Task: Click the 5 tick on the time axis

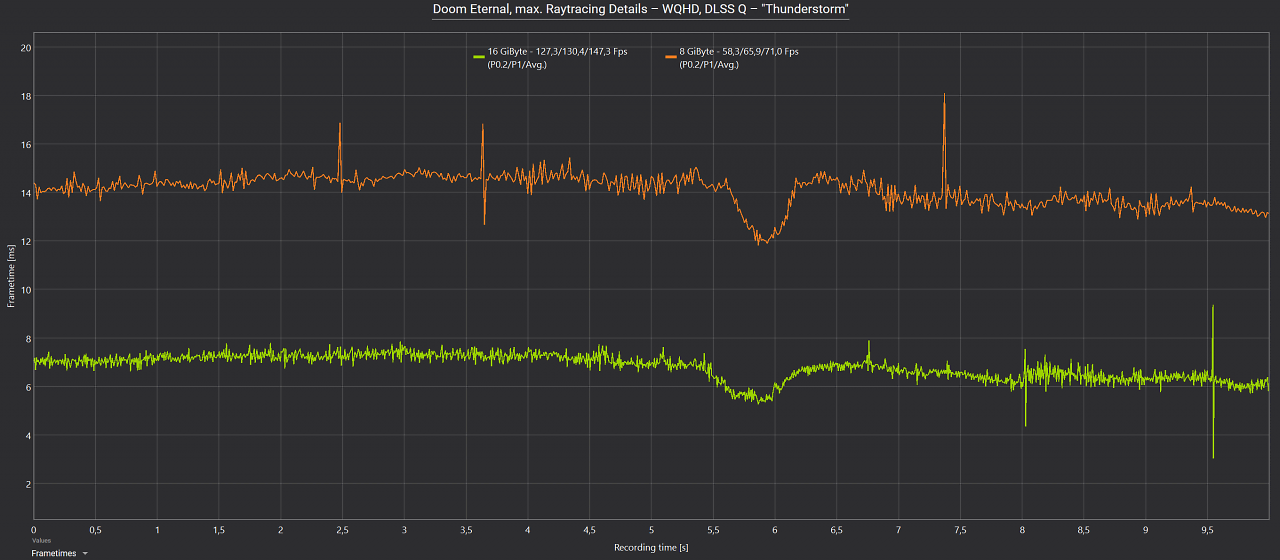Action: click(651, 530)
